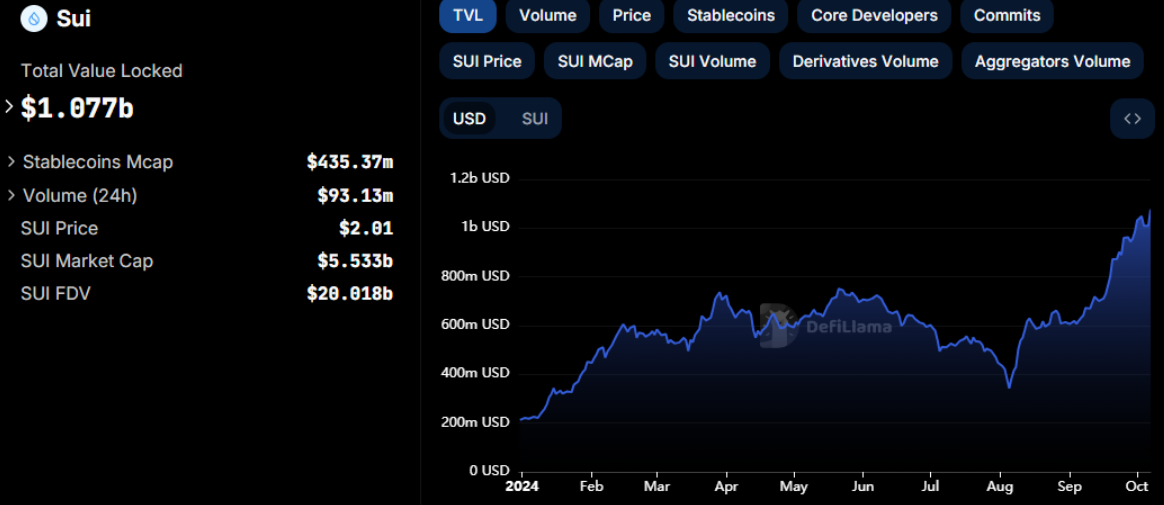Toggle the Volume chart series

click(548, 15)
